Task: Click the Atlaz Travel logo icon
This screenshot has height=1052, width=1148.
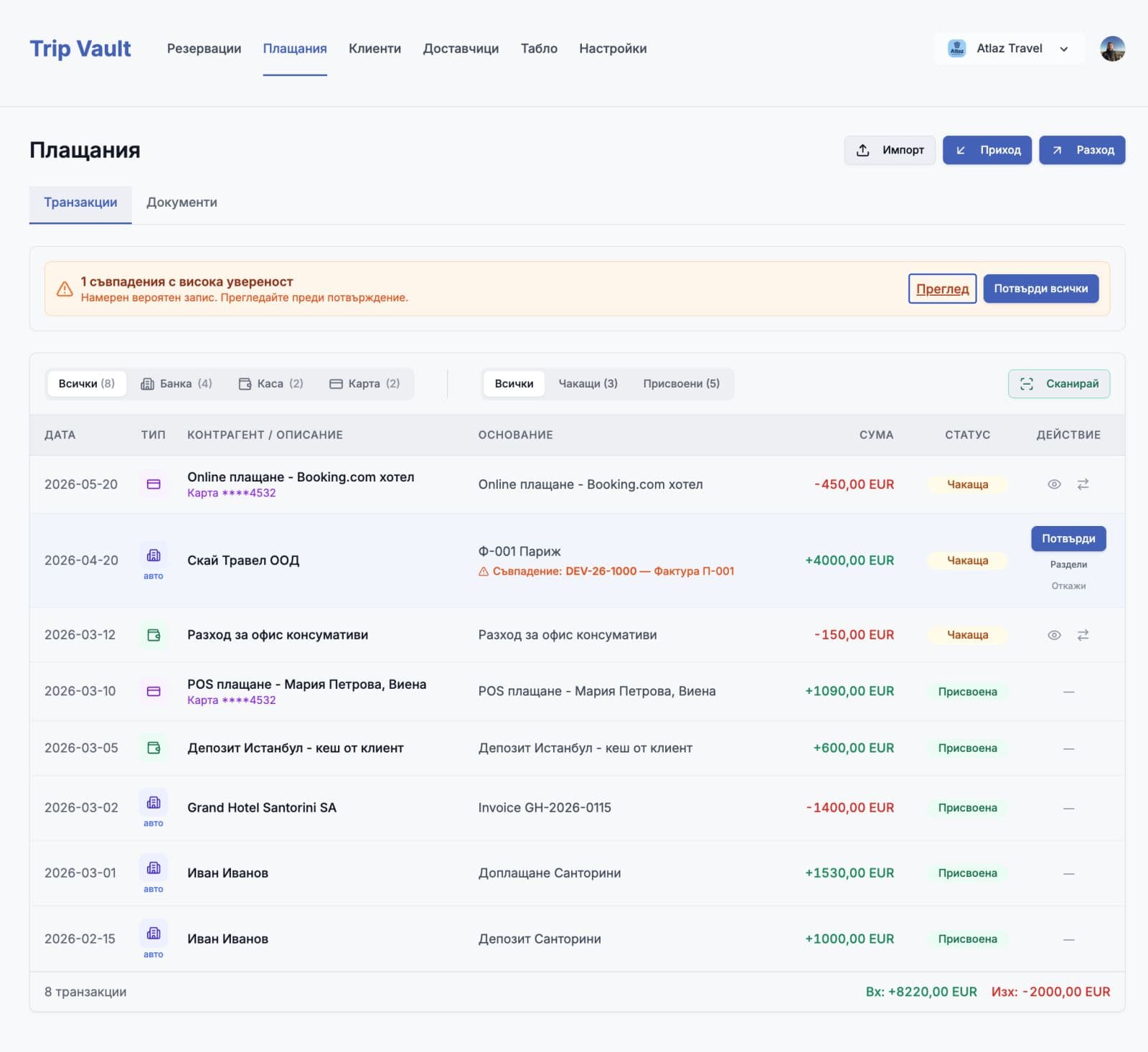Action: click(x=956, y=48)
